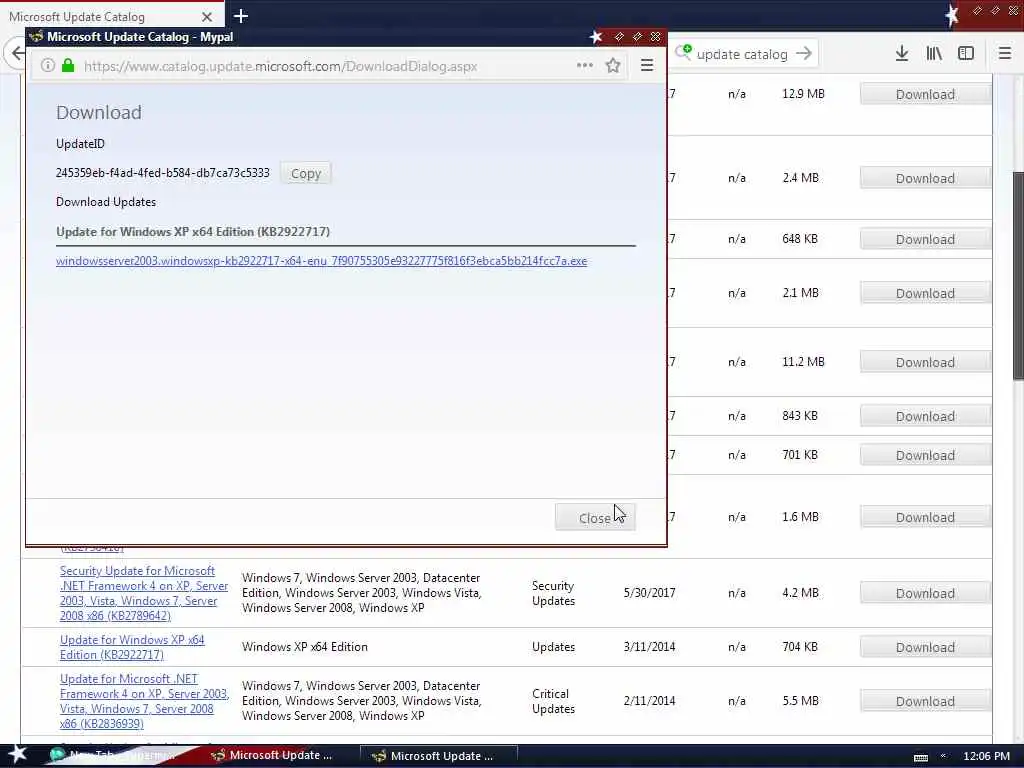Open Security Update for .NET Framework 4 KB2789642 link

[144, 593]
